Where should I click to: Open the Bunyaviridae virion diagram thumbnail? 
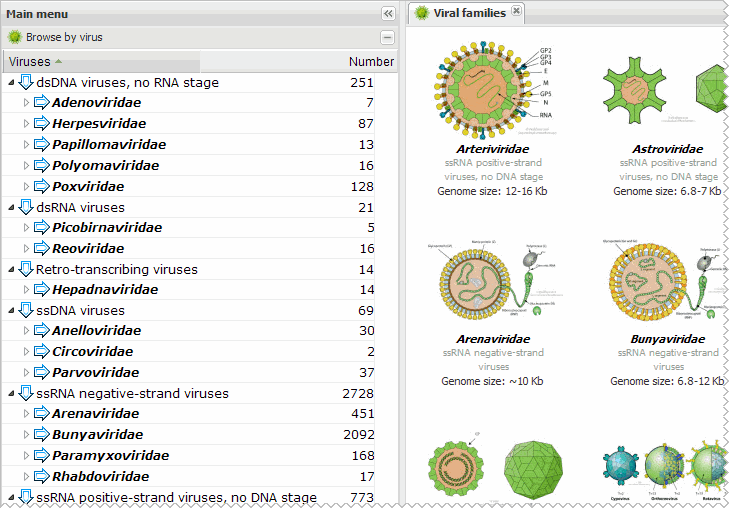click(x=666, y=280)
